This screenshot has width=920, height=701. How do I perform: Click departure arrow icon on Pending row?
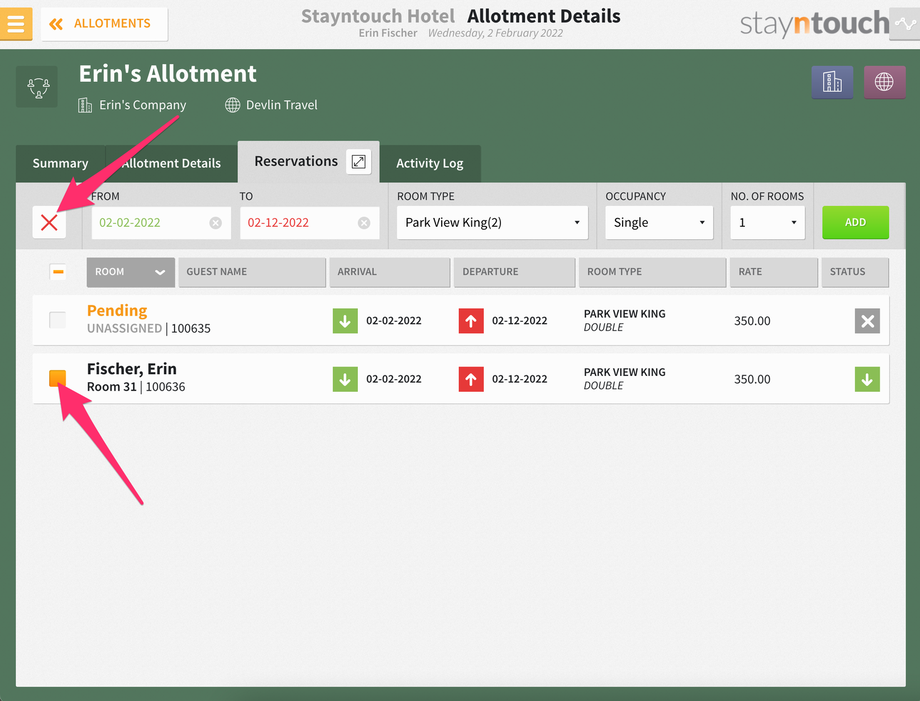click(x=471, y=321)
